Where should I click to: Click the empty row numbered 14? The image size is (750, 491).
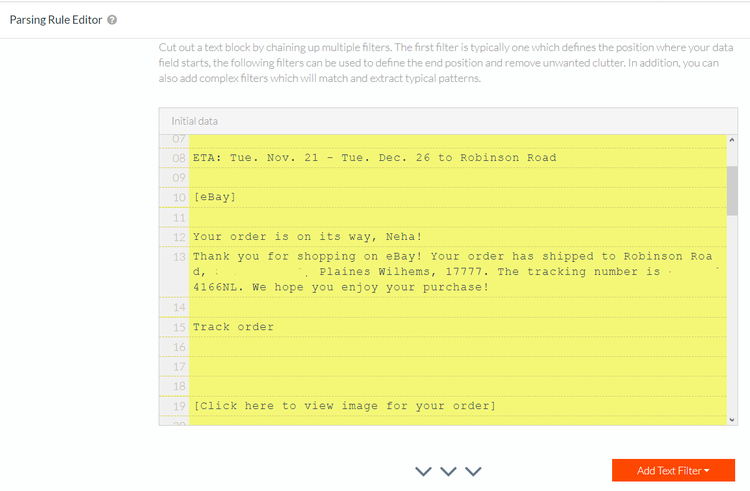click(x=452, y=307)
